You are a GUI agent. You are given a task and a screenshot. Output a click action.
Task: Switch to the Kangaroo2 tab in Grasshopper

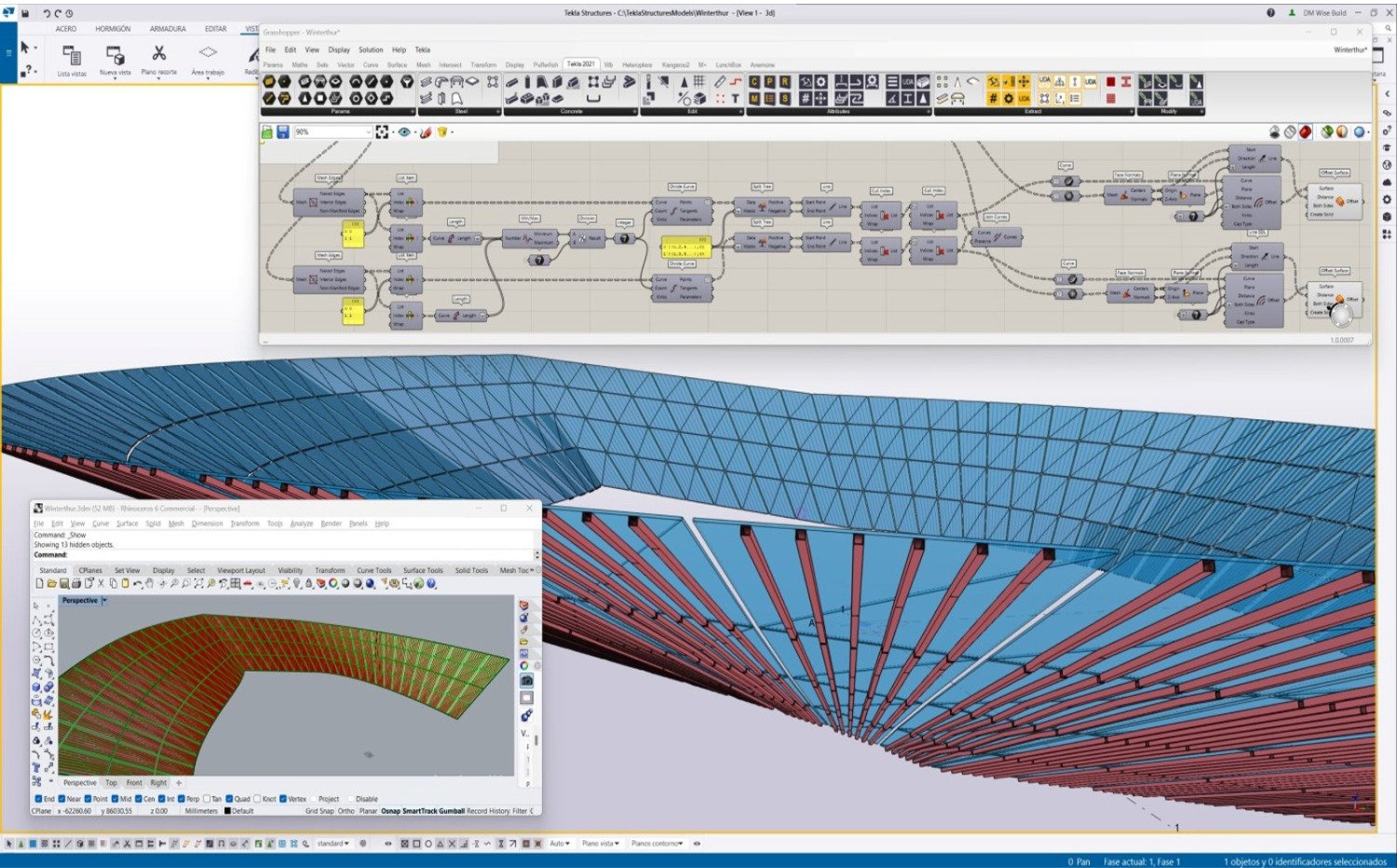point(675,65)
